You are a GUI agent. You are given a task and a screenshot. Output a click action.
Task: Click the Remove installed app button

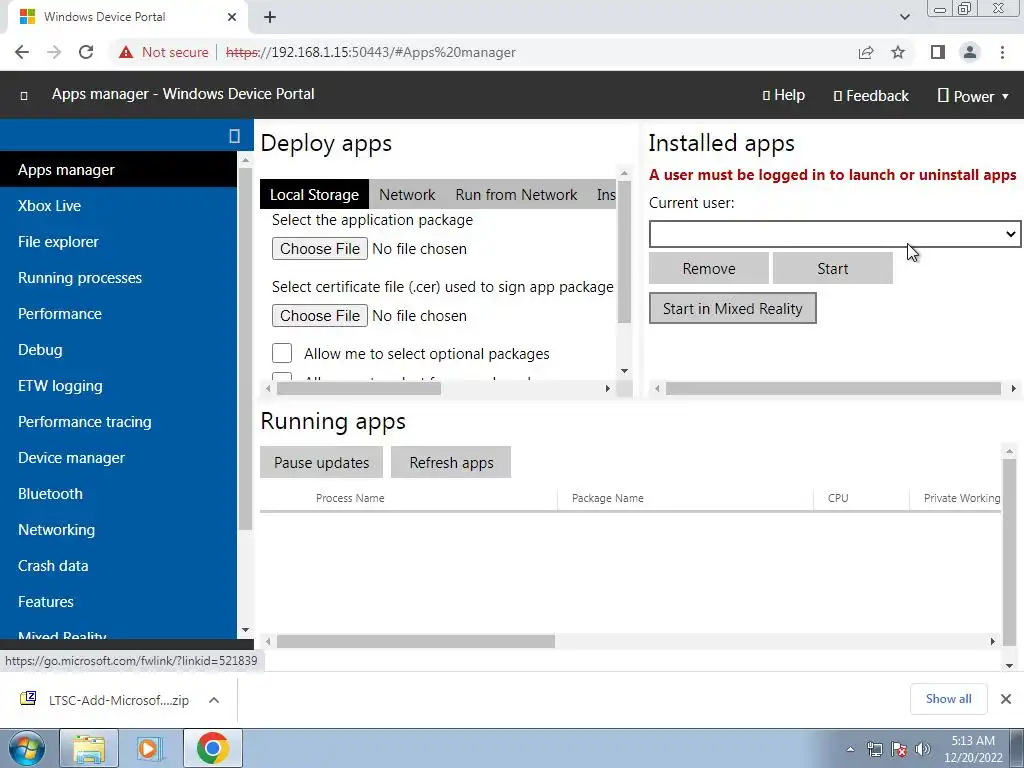point(709,268)
